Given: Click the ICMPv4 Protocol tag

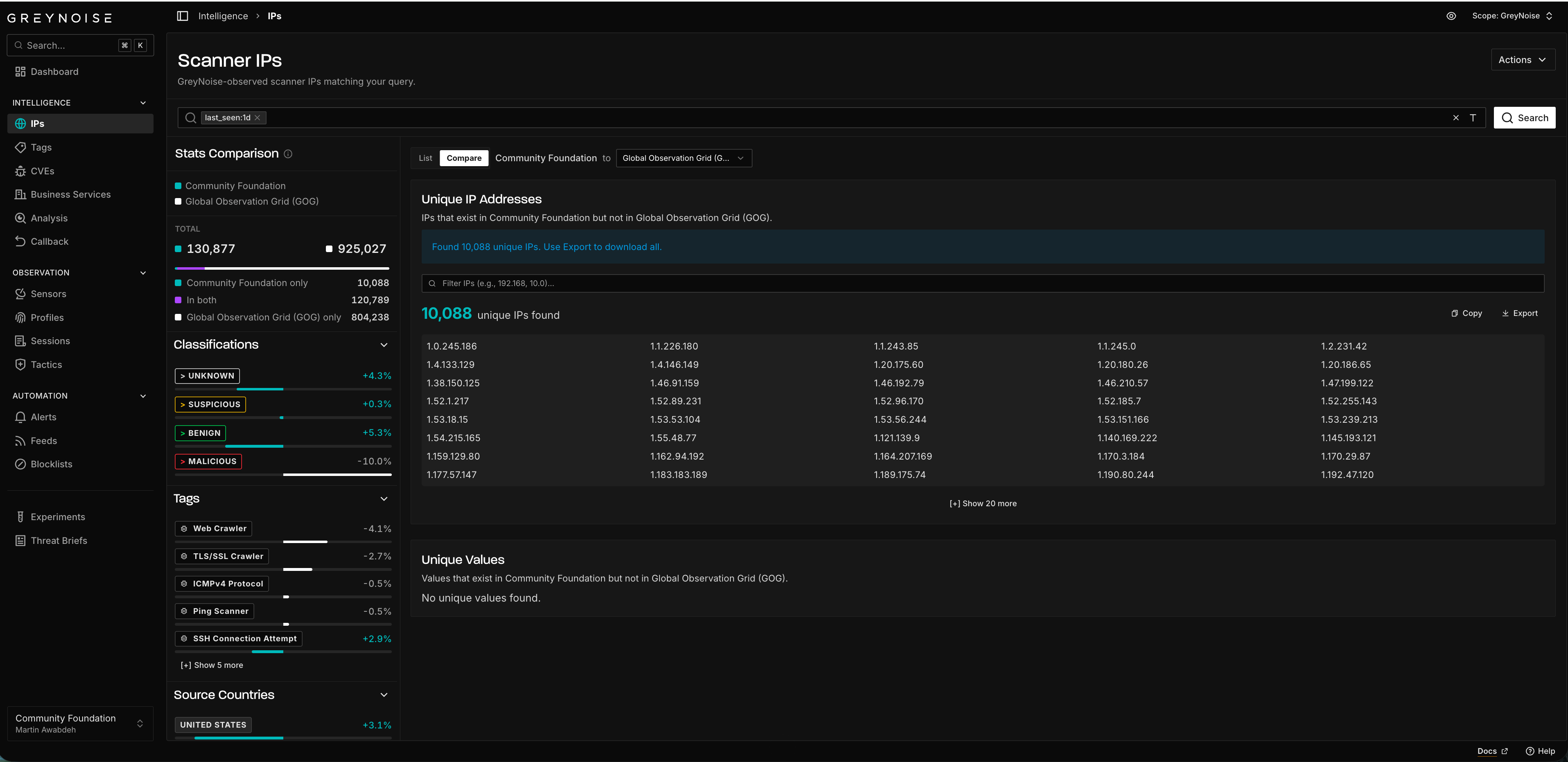Looking at the screenshot, I should tap(221, 584).
